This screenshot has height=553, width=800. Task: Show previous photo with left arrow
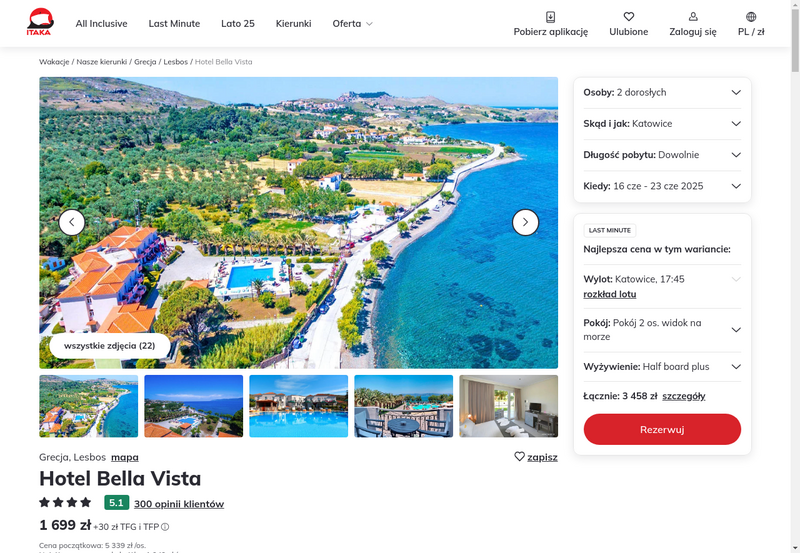coord(72,222)
